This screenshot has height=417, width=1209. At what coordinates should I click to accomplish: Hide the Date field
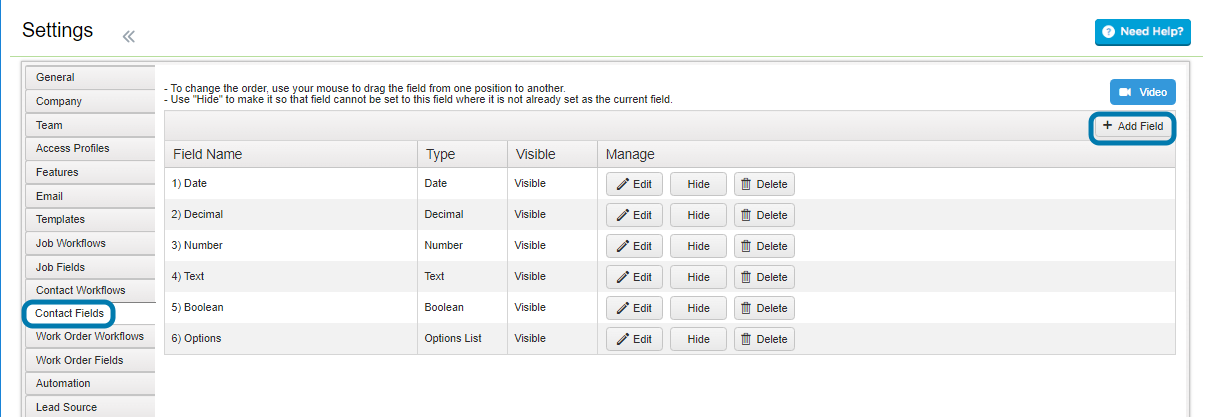coord(698,184)
